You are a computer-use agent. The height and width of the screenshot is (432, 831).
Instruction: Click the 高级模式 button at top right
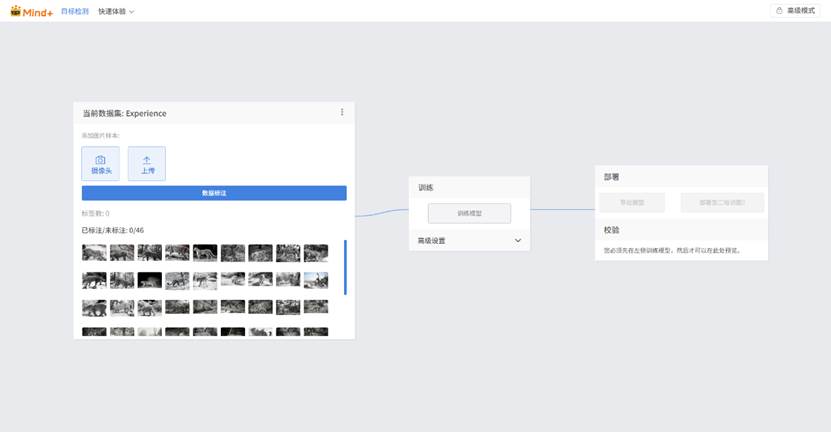point(795,11)
